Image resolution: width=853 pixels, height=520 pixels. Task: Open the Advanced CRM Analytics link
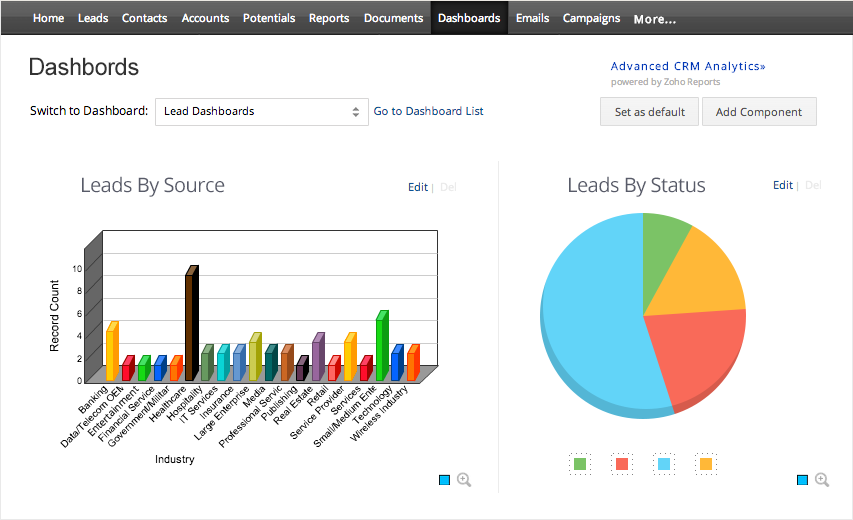[x=688, y=66]
